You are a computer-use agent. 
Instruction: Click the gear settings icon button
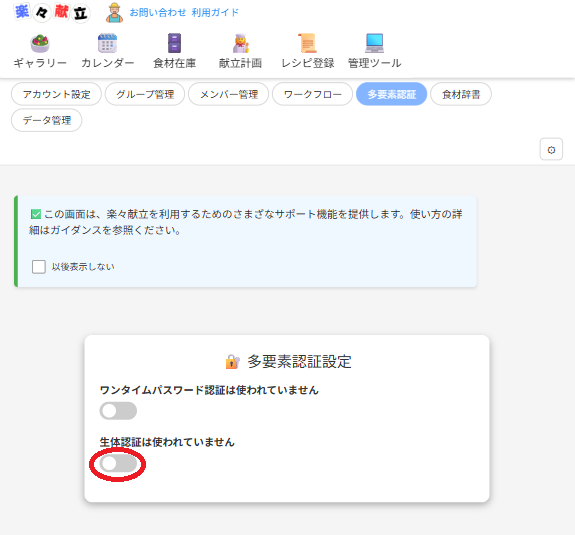(551, 149)
